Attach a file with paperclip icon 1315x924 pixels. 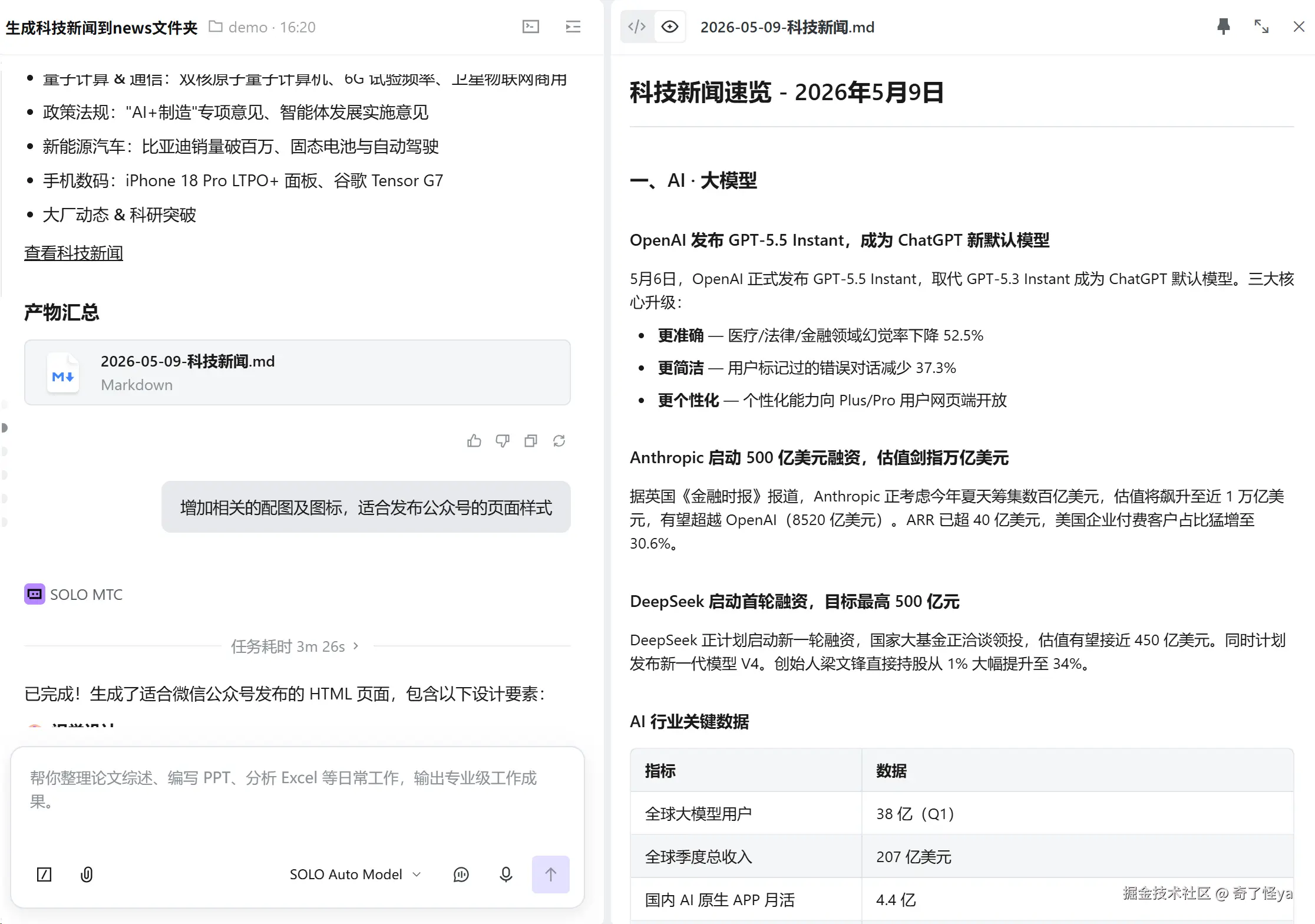(x=87, y=874)
